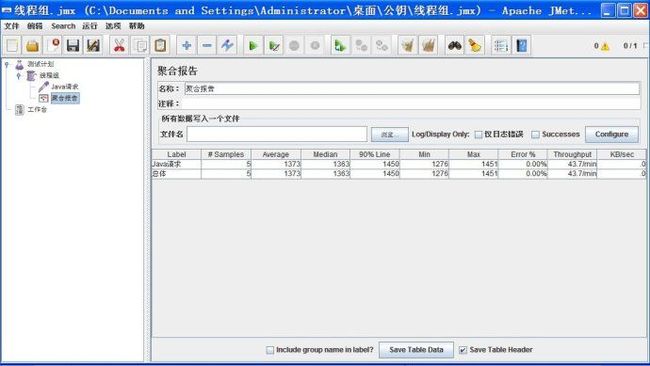Open help with the blue book icon
Screen dimensions: 650x366
point(521,46)
